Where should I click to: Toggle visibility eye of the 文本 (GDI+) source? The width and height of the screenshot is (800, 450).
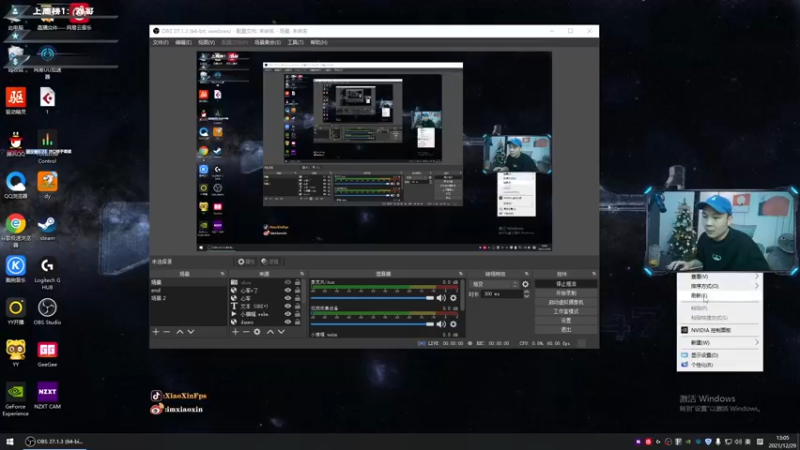(x=288, y=306)
